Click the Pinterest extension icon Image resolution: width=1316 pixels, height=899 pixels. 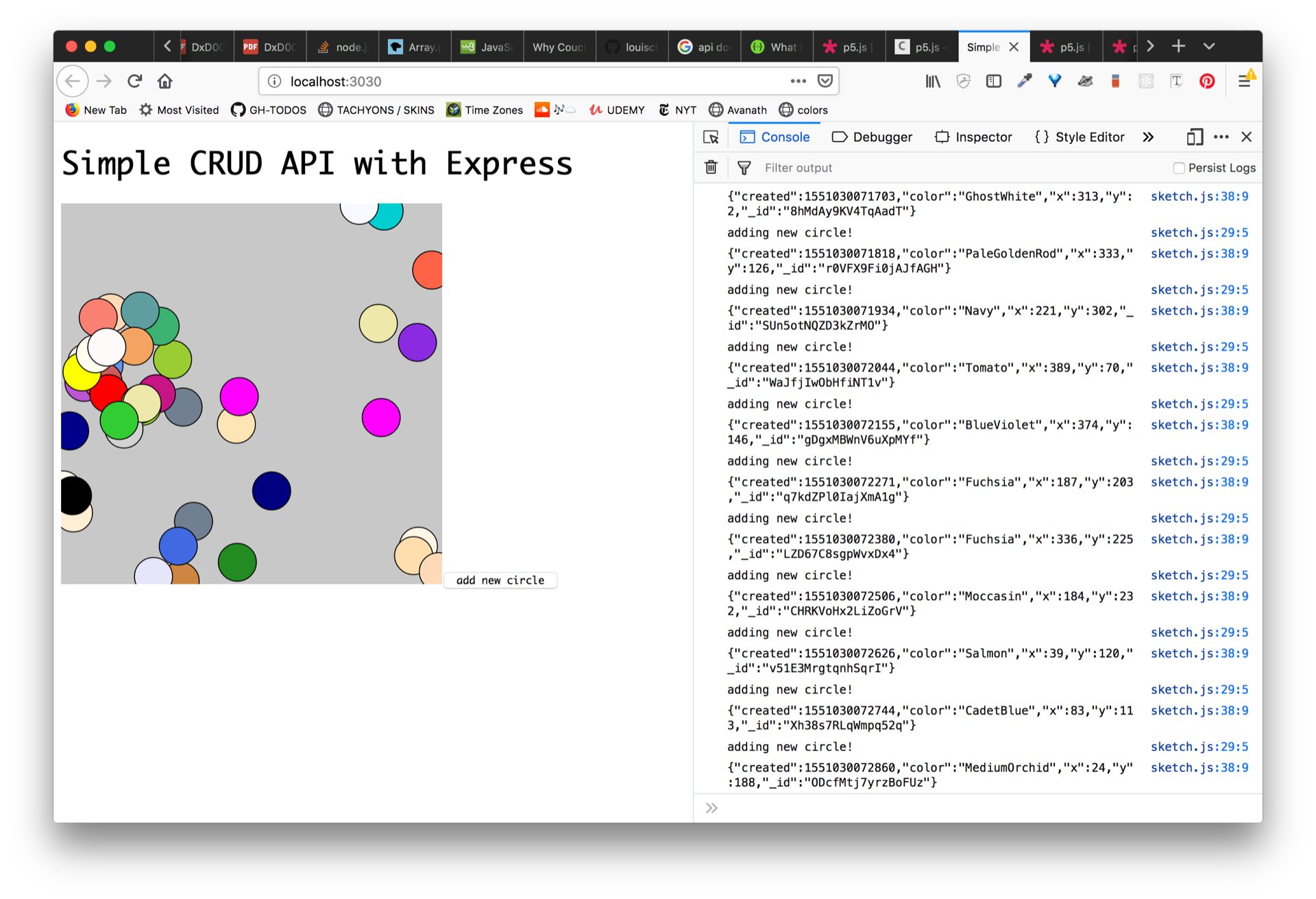[x=1207, y=81]
